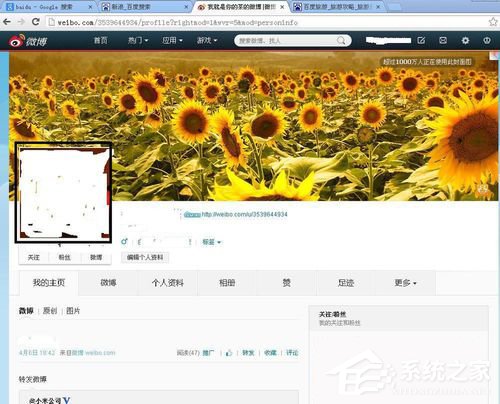Open profile link weibo.com/u/3539644934
500x404 pixels.
pyautogui.click(x=244, y=214)
